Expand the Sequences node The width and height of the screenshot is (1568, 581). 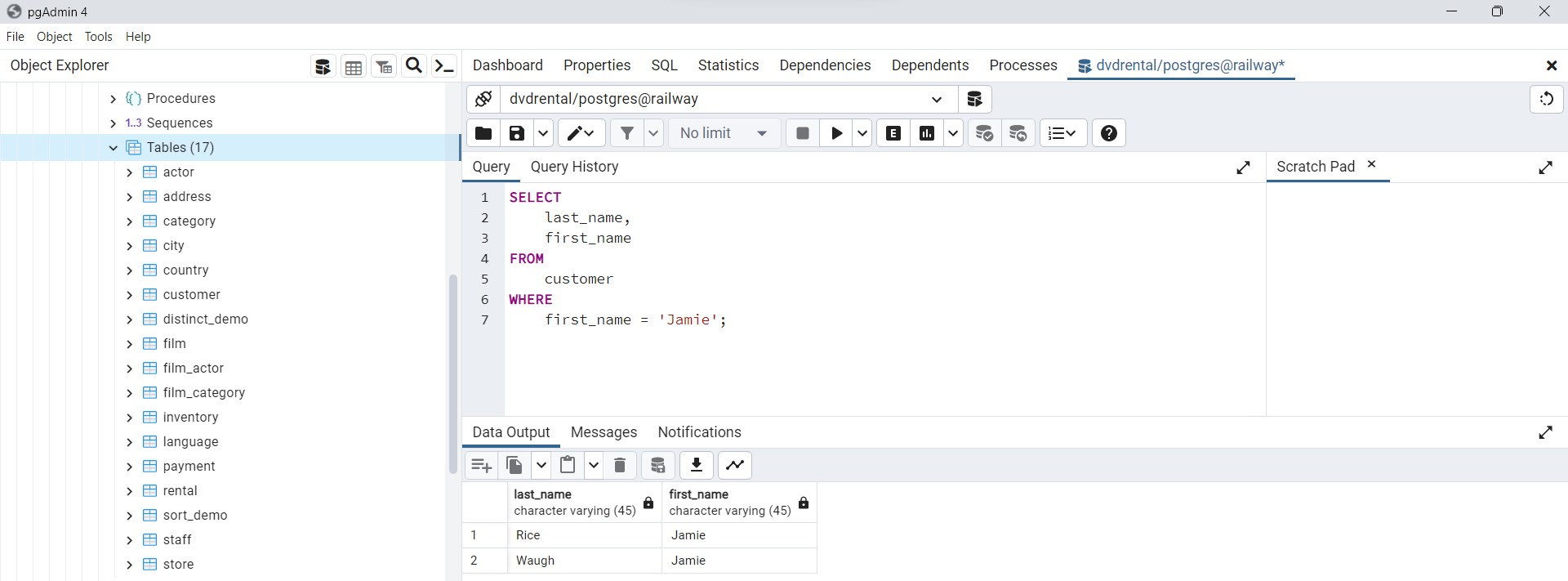click(x=114, y=123)
